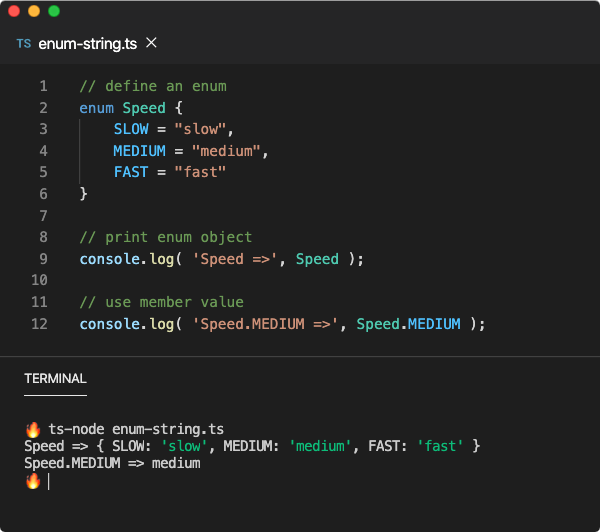
Task: Click the FAST member name
Action: (x=131, y=172)
